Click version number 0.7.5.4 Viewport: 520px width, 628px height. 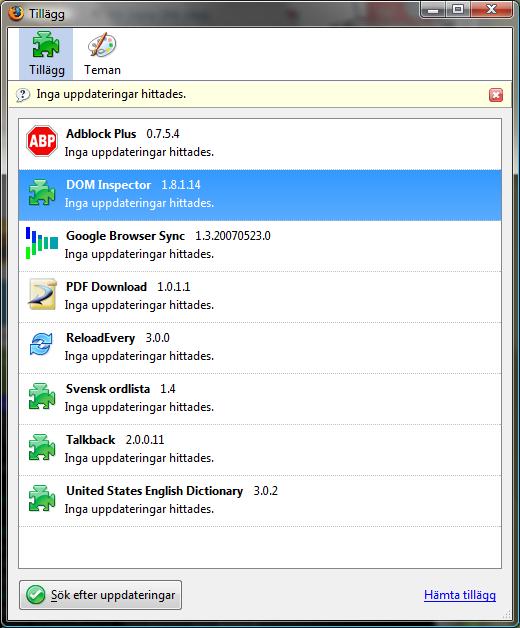(163, 134)
